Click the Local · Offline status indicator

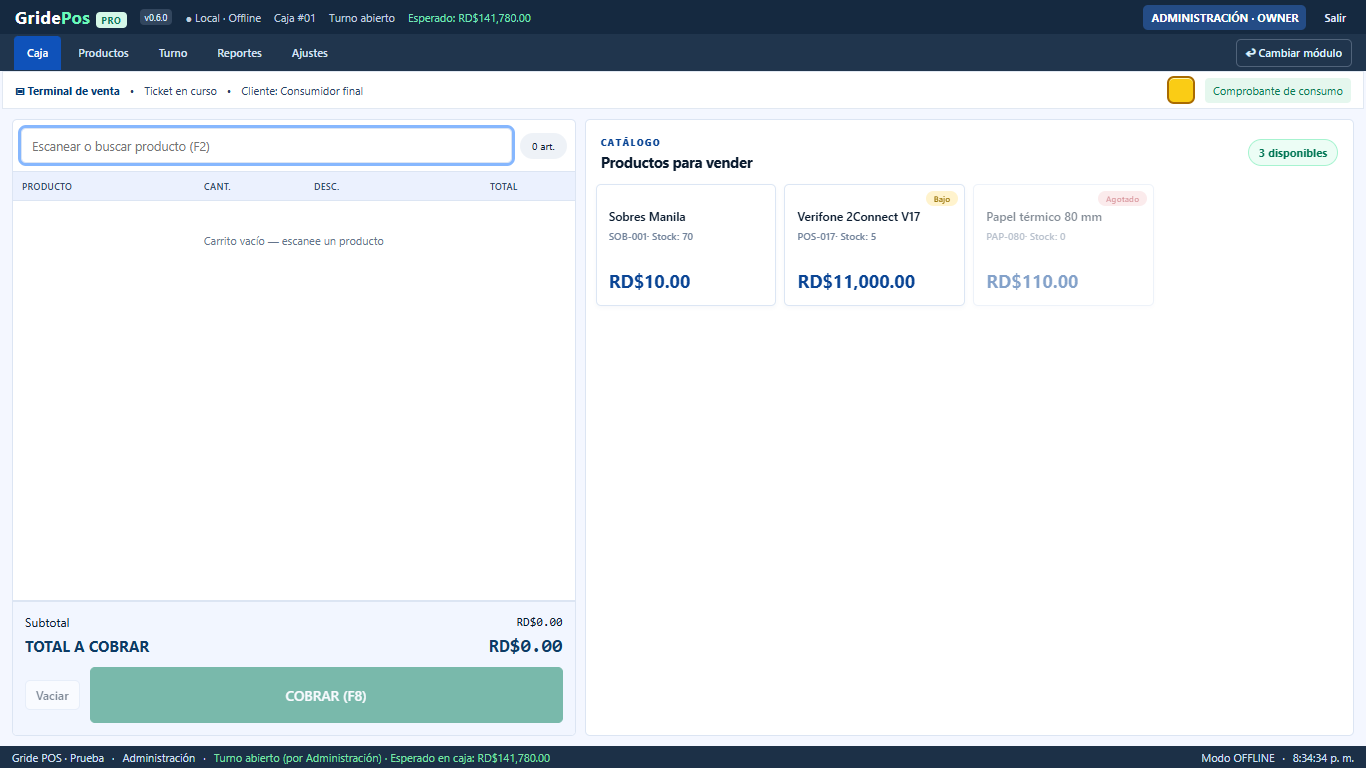(x=223, y=18)
